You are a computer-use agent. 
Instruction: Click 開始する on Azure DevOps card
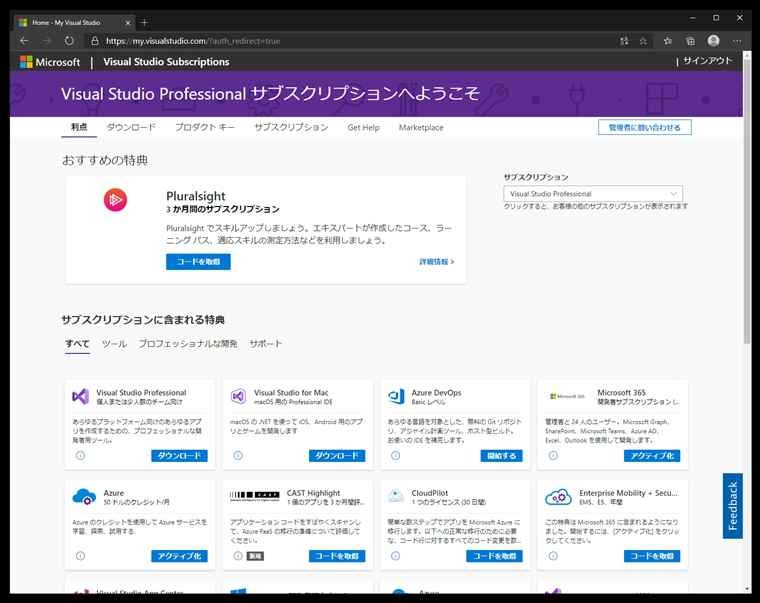[502, 456]
